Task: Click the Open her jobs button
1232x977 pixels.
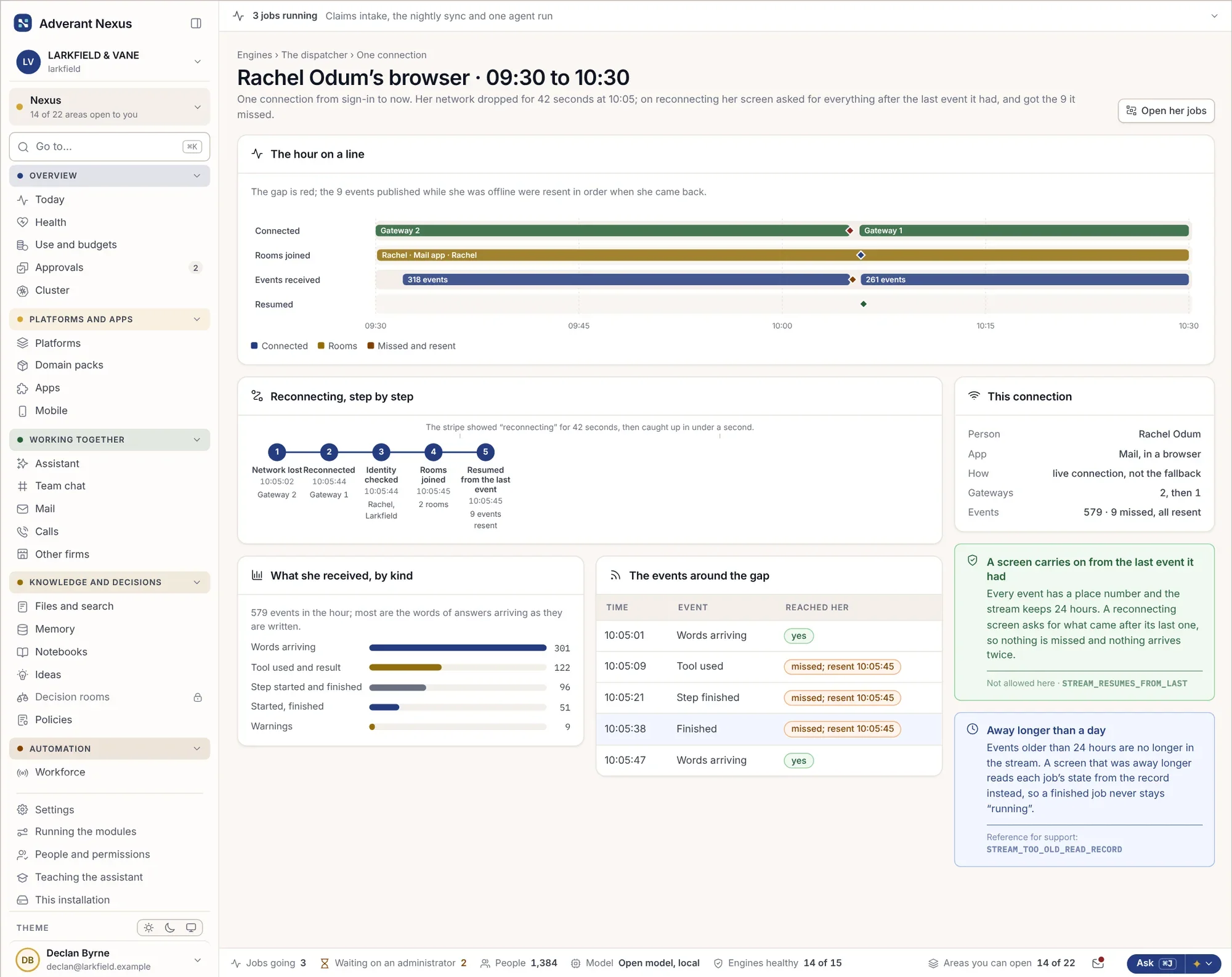Action: (1166, 111)
